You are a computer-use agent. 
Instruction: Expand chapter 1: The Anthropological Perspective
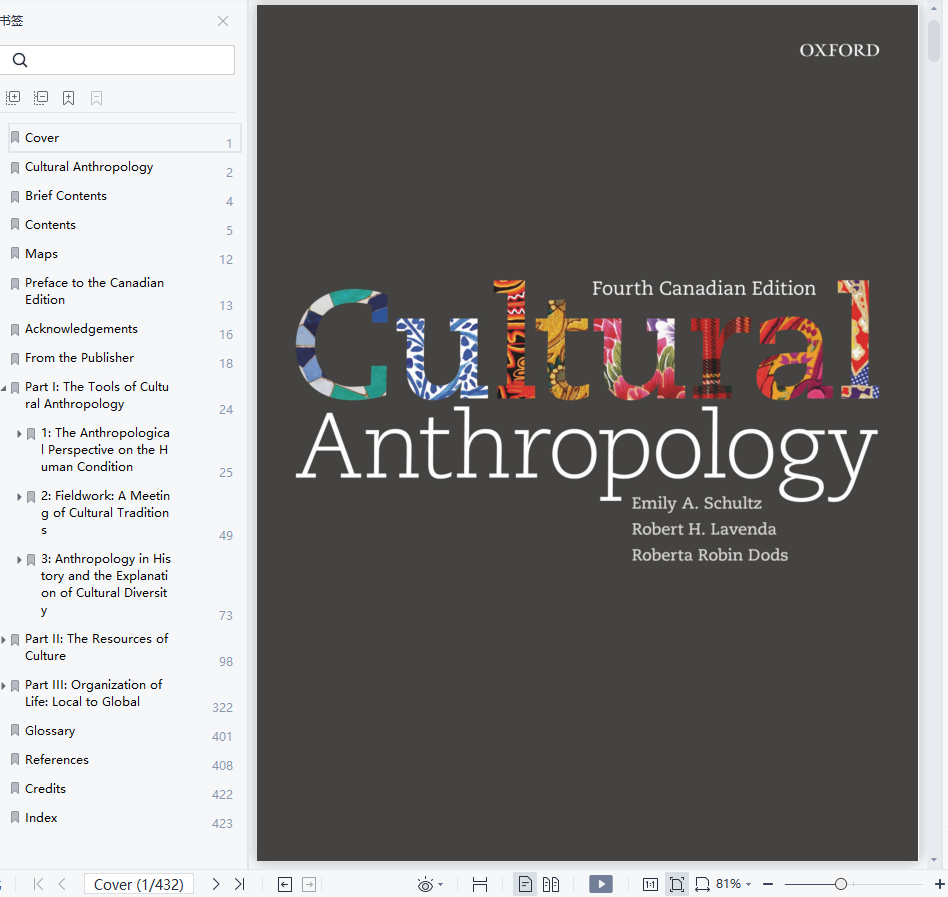pos(19,433)
